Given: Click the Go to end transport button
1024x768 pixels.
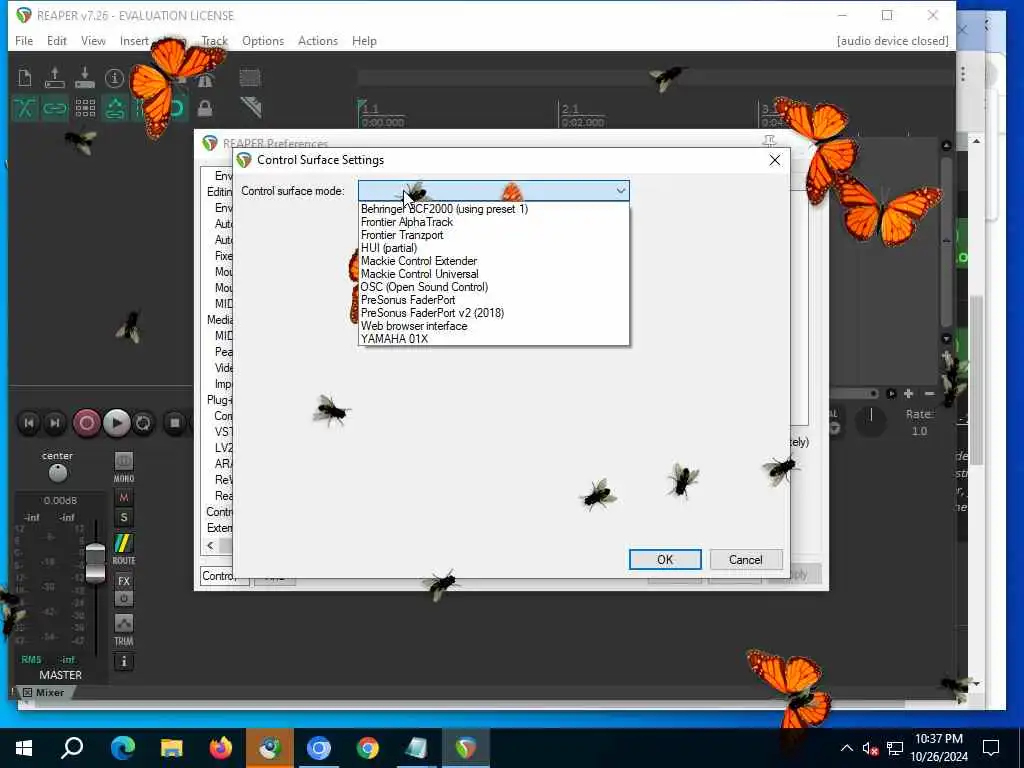Looking at the screenshot, I should click(x=55, y=423).
